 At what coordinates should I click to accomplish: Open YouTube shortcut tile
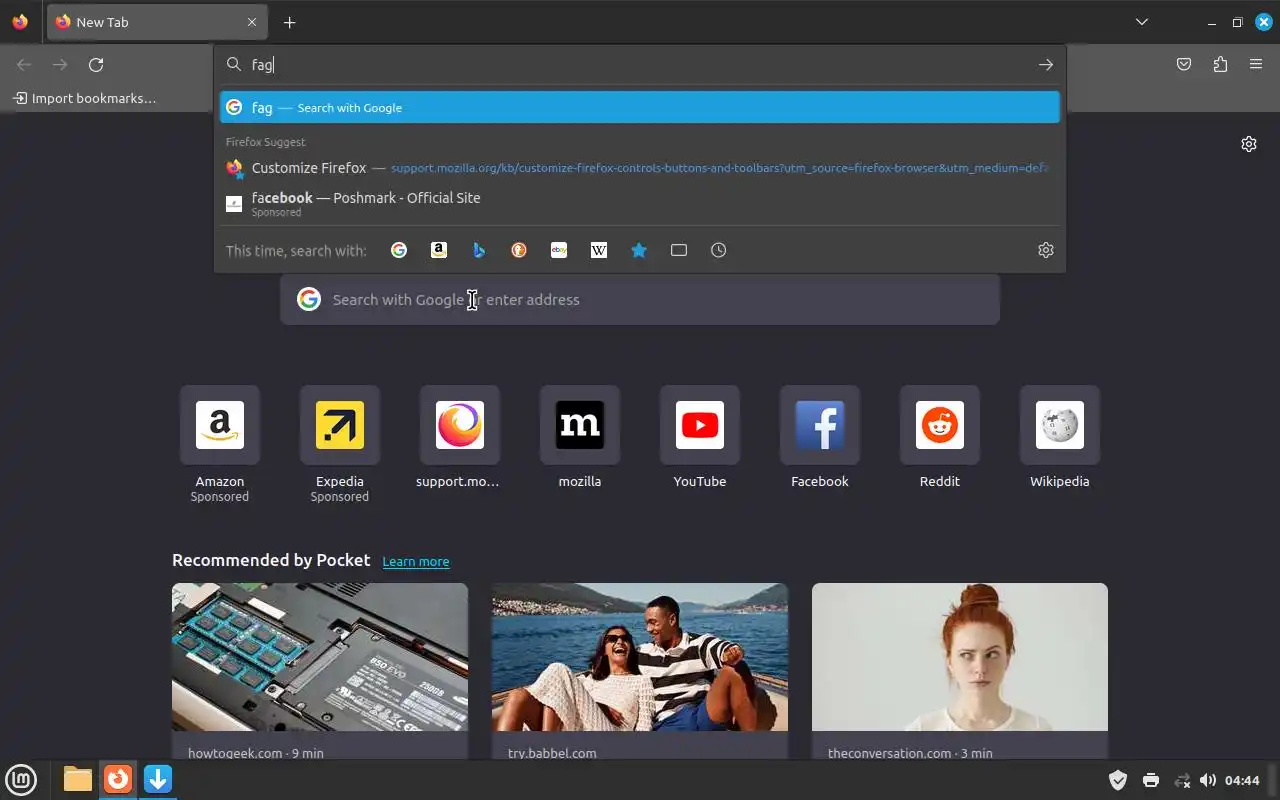700,425
